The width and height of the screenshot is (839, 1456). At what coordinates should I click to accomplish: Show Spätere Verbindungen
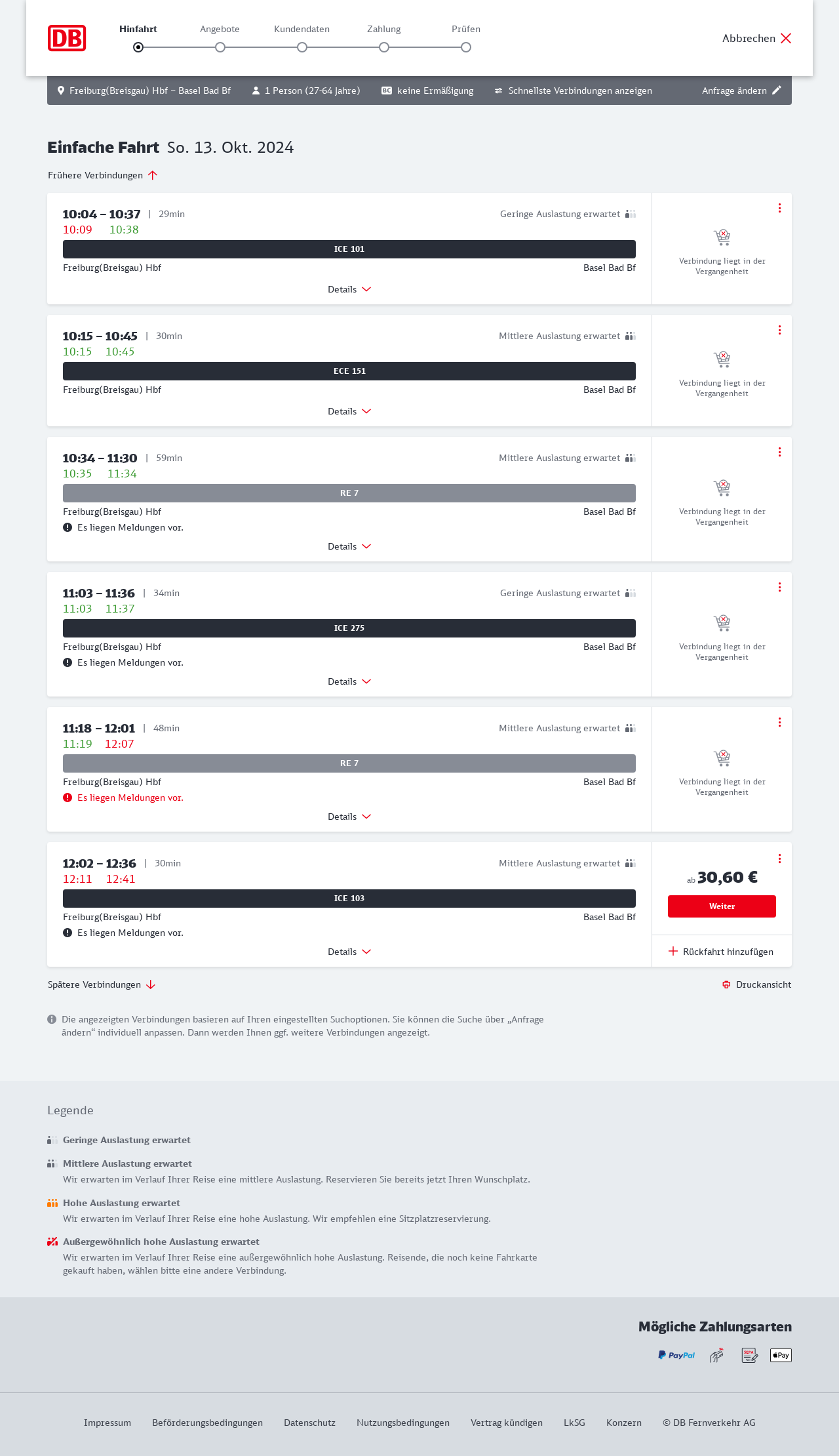click(x=102, y=984)
